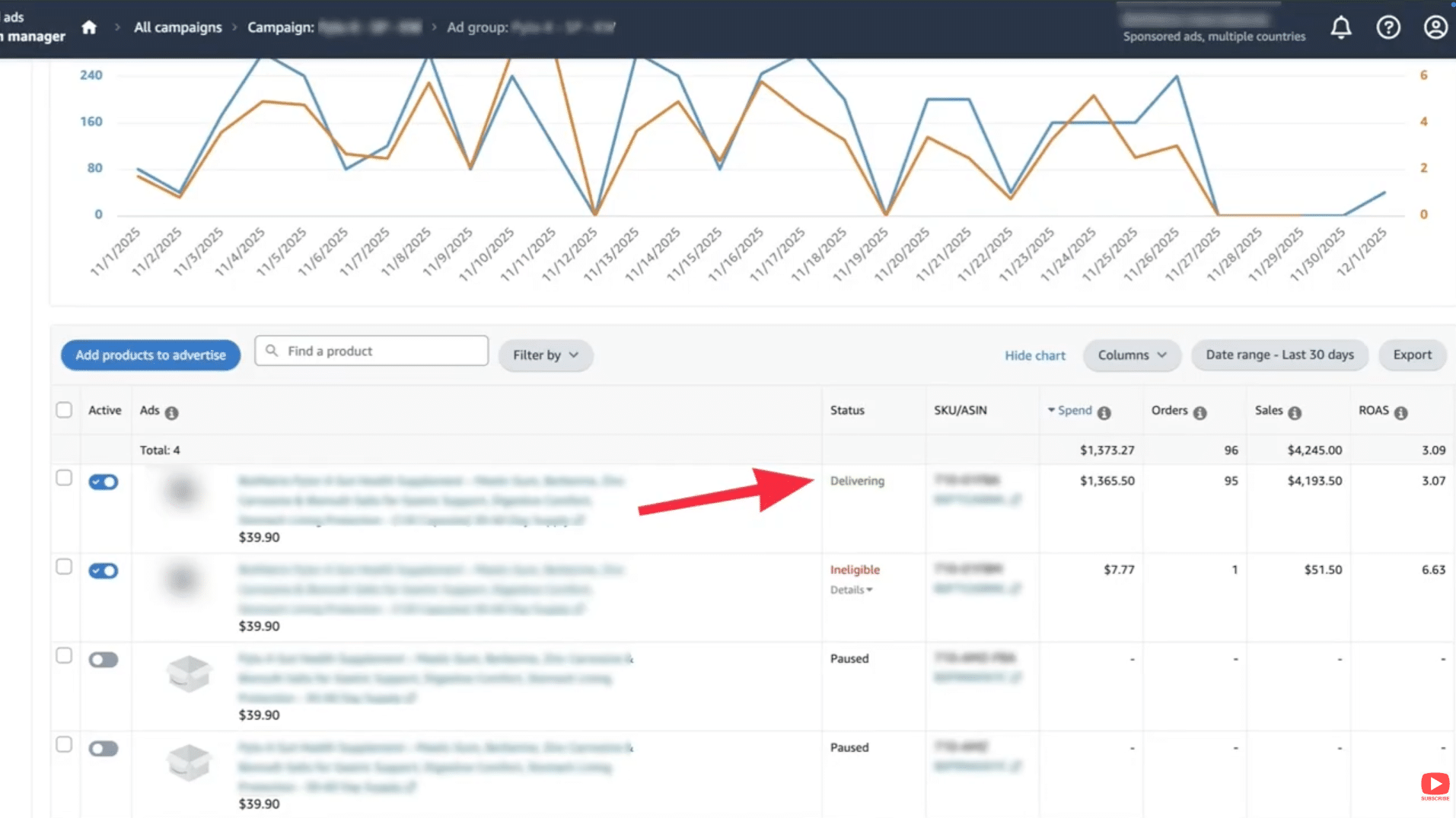Open notifications via the bell icon
The image size is (1456, 818).
coord(1341,27)
